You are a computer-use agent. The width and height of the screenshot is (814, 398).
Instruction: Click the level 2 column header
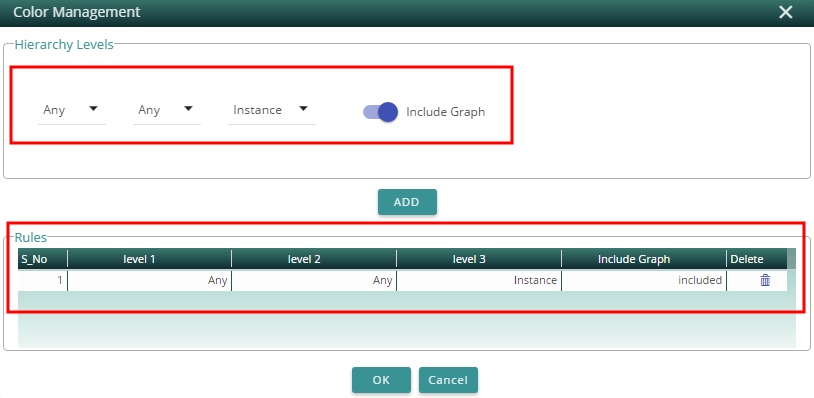314,258
